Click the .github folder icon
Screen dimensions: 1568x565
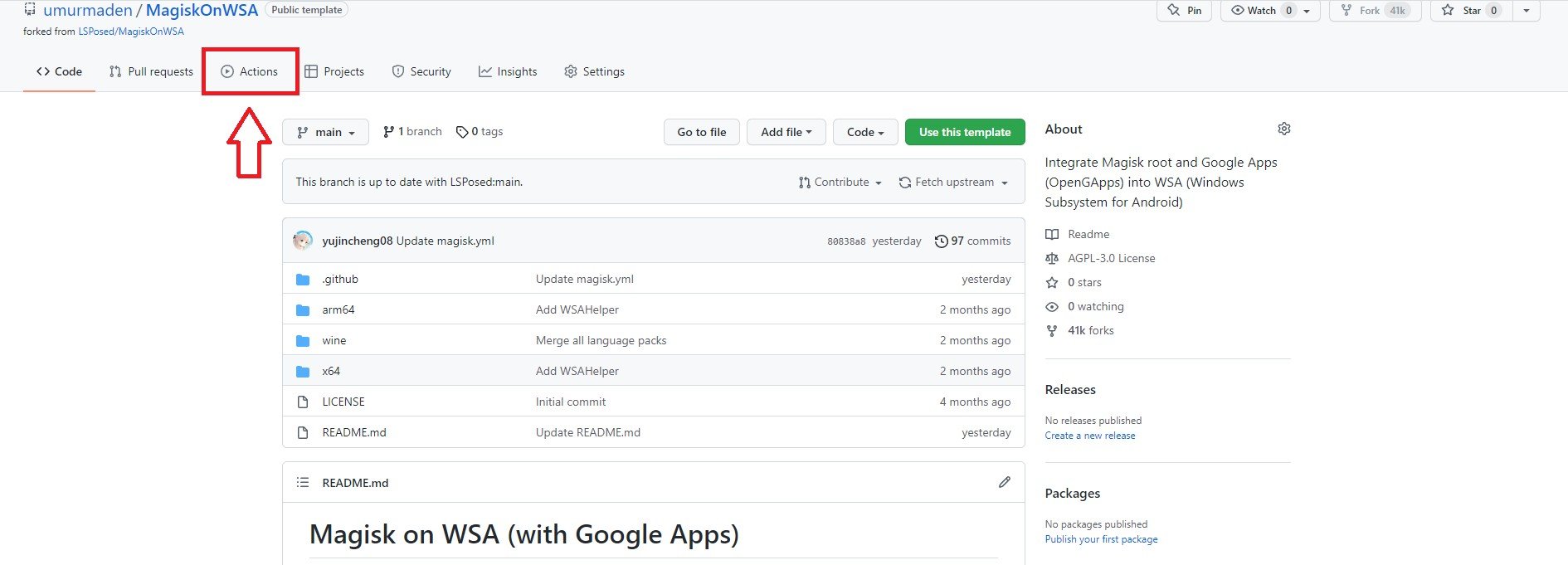click(x=303, y=280)
